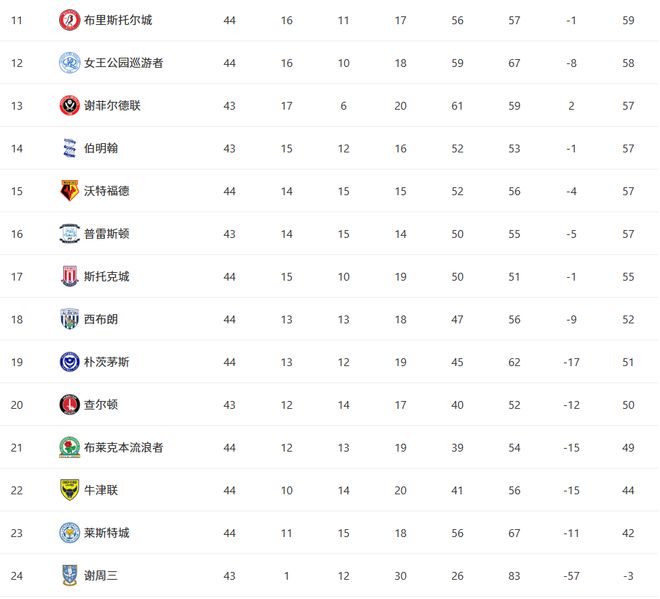The image size is (660, 599).
Task: Click the rank number 24 cell
Action: click(16, 575)
